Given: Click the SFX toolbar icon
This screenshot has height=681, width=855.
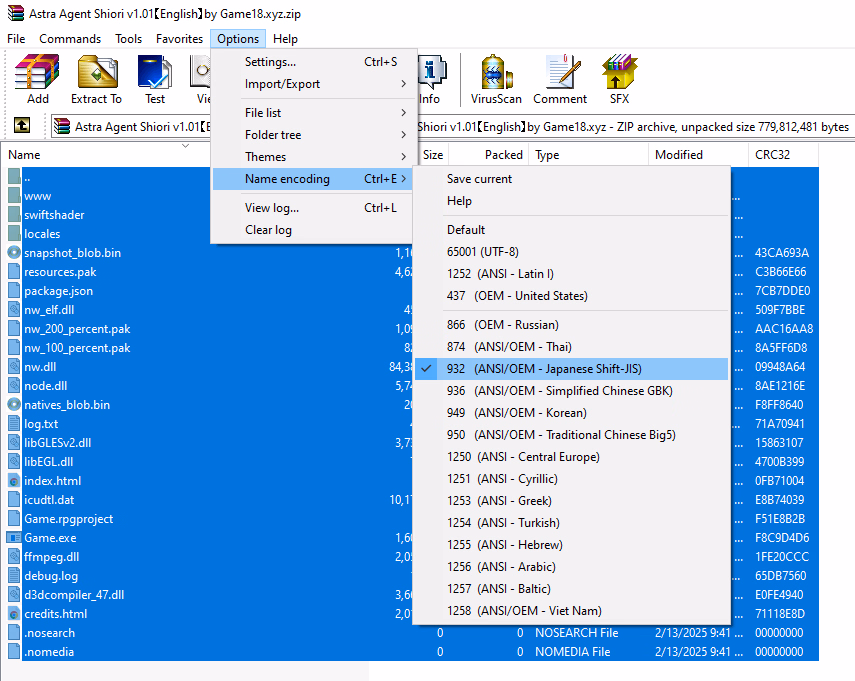Looking at the screenshot, I should (619, 71).
